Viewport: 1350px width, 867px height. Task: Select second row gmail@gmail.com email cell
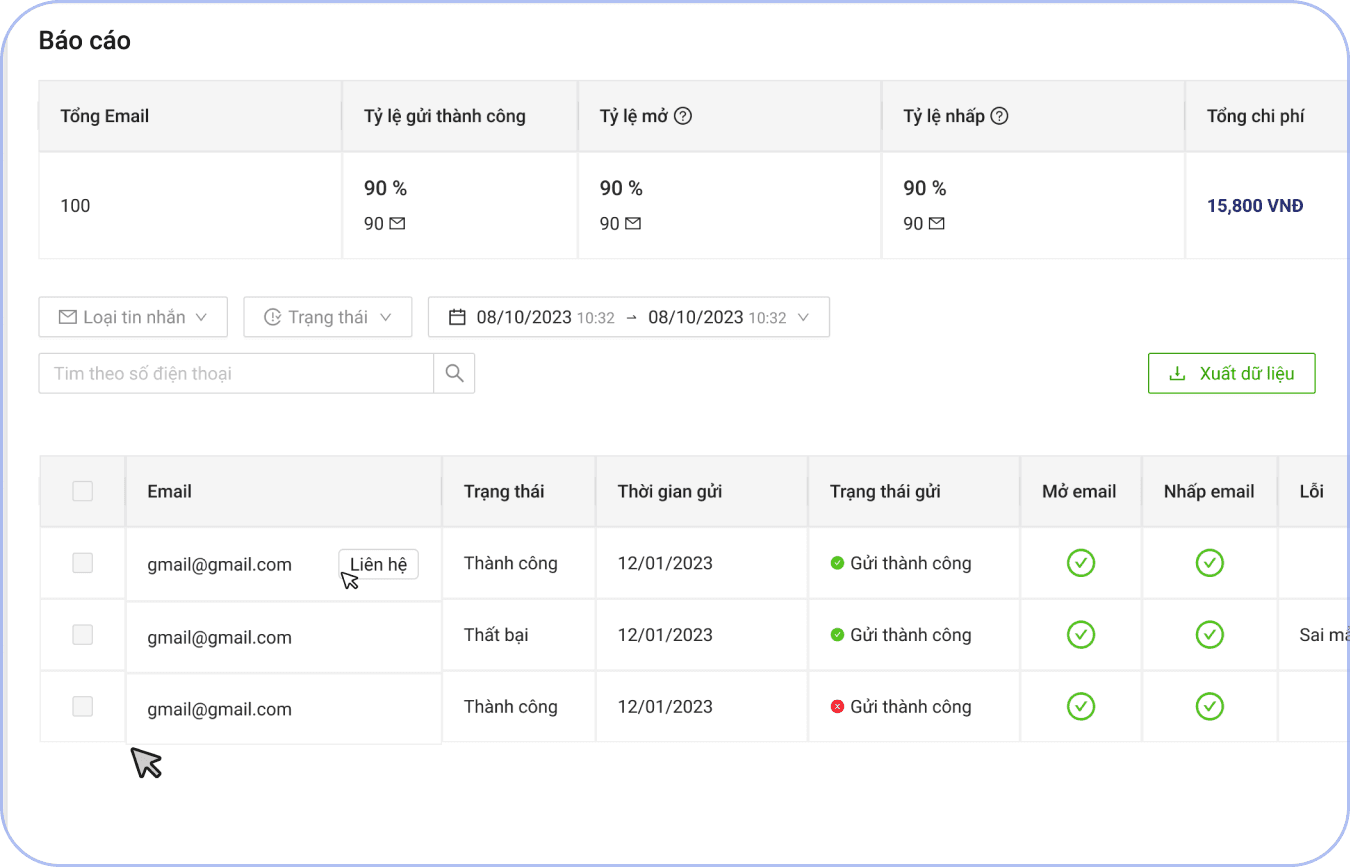coord(220,637)
